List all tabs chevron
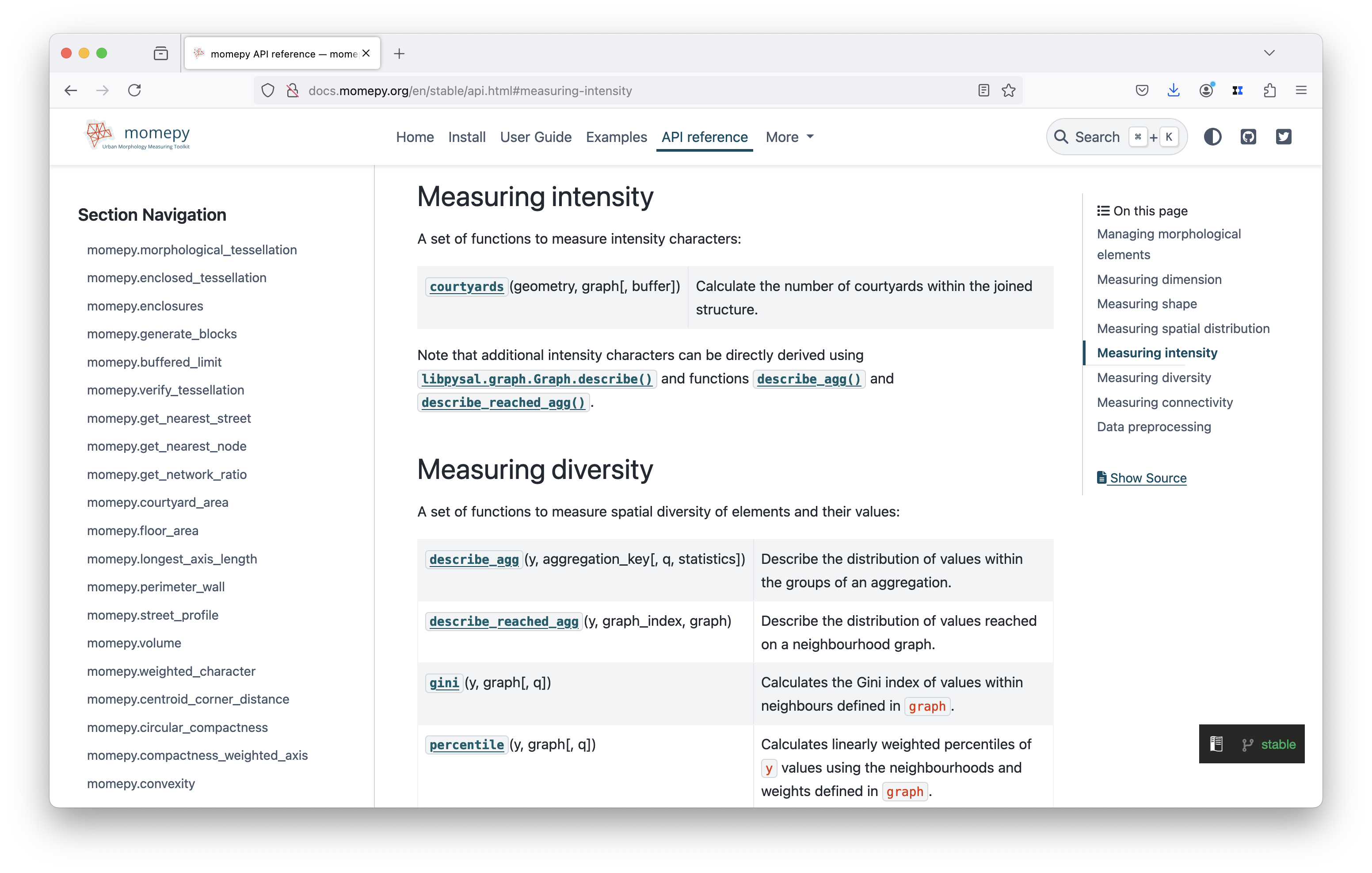This screenshot has height=873, width=1372. tap(1269, 53)
